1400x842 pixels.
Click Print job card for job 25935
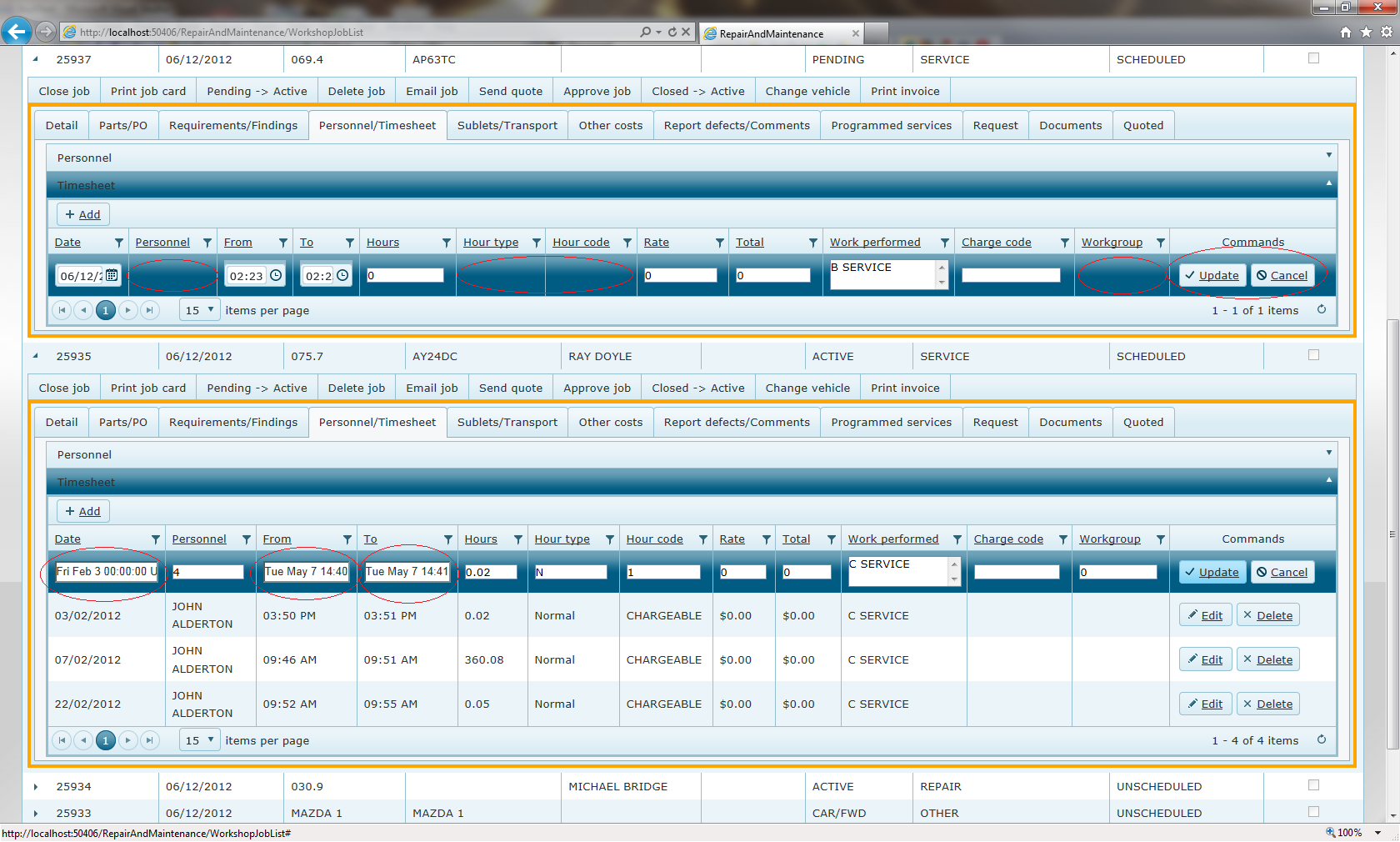pos(148,388)
